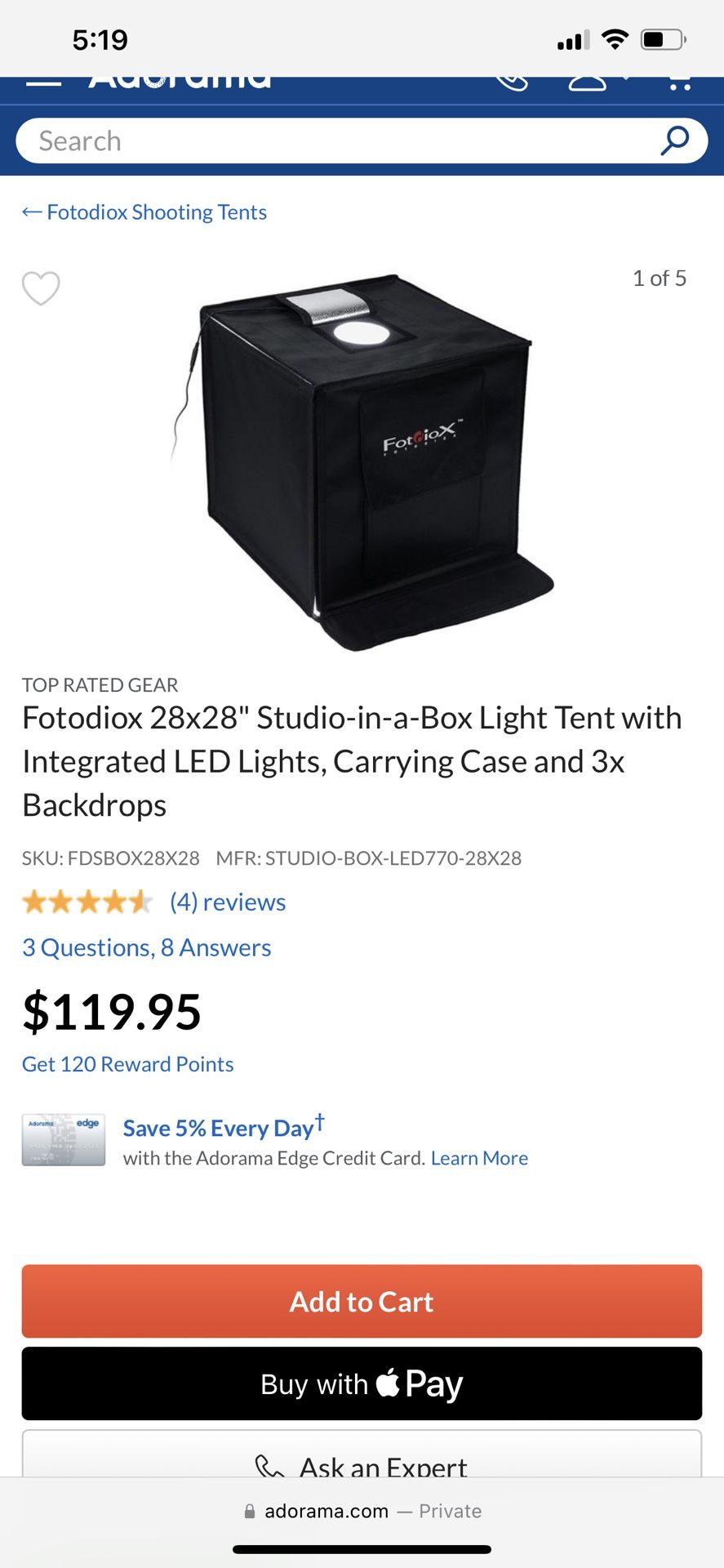
Task: Click the Add to Cart button
Action: (362, 1301)
